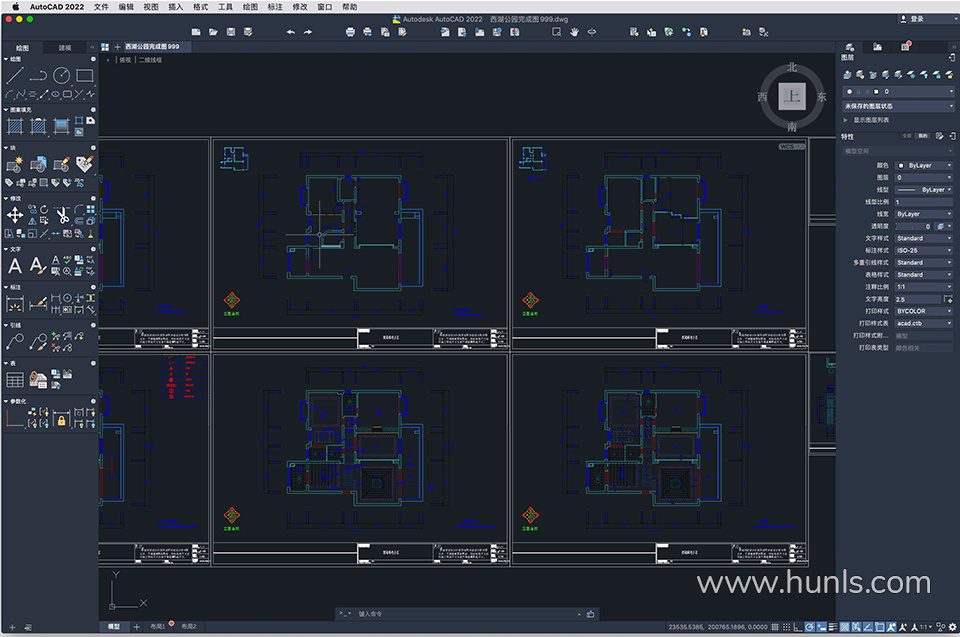Open the 颜色 ByLayer dropdown
Screen dimensions: 960x637
(924, 165)
